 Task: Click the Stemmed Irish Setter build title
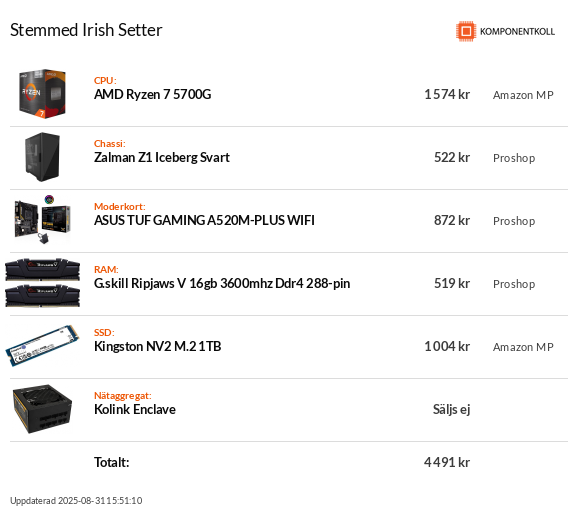pos(86,30)
